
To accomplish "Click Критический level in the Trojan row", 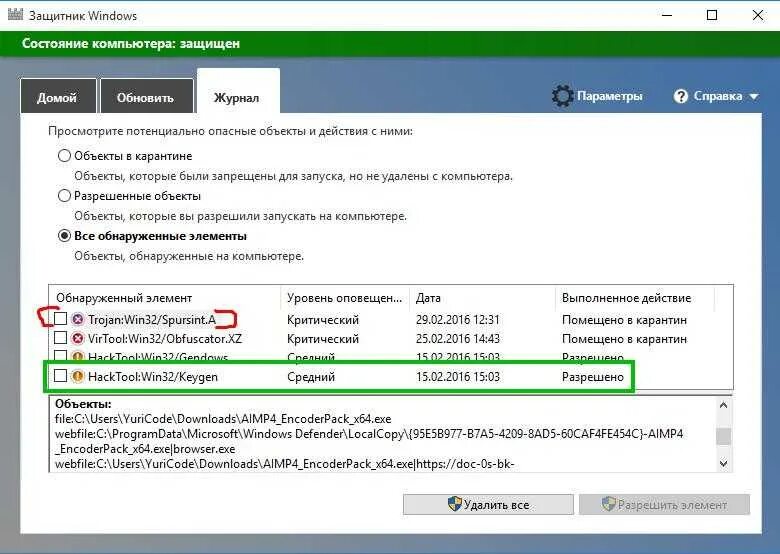I will tap(323, 320).
